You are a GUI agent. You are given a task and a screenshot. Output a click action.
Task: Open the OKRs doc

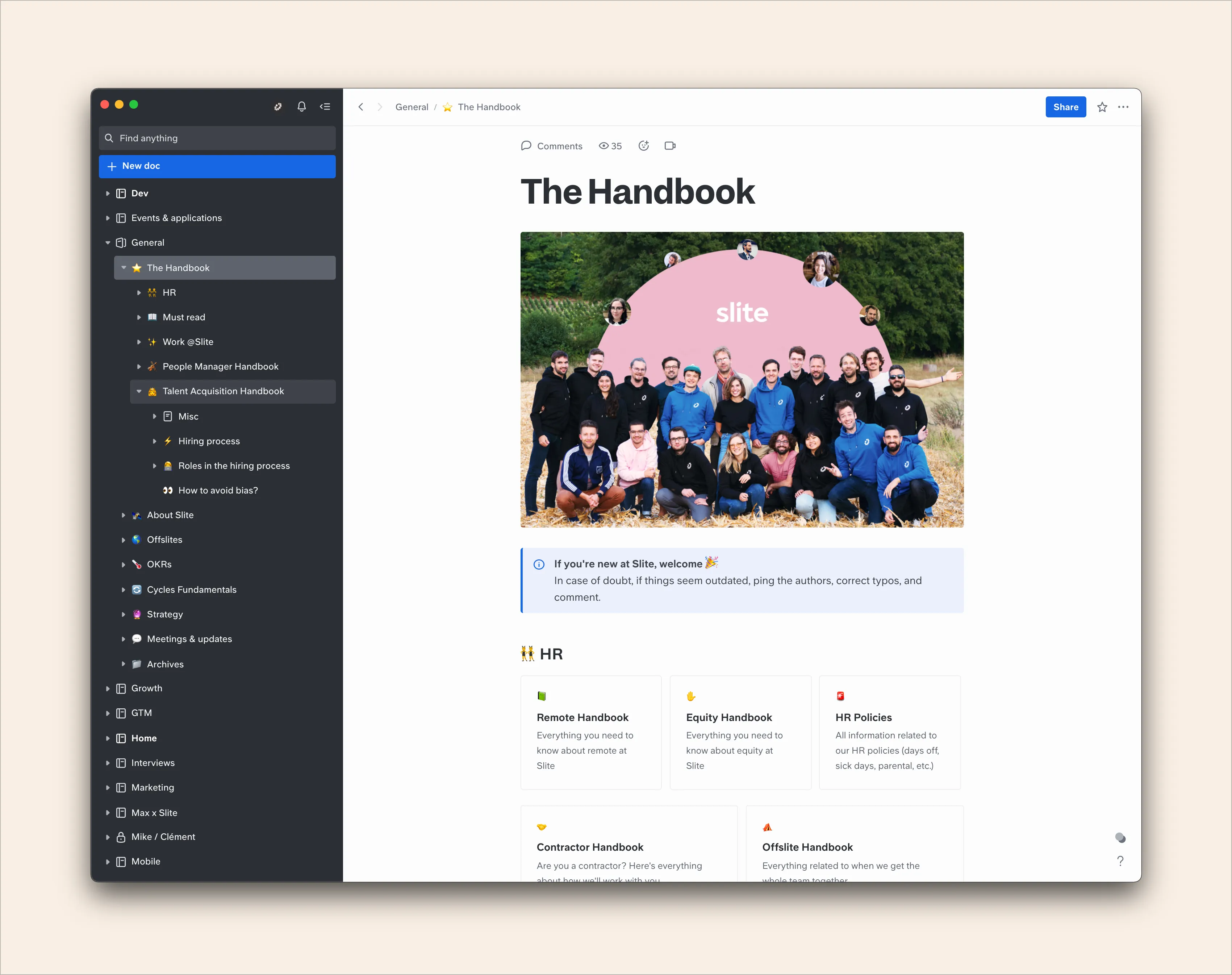[x=159, y=564]
